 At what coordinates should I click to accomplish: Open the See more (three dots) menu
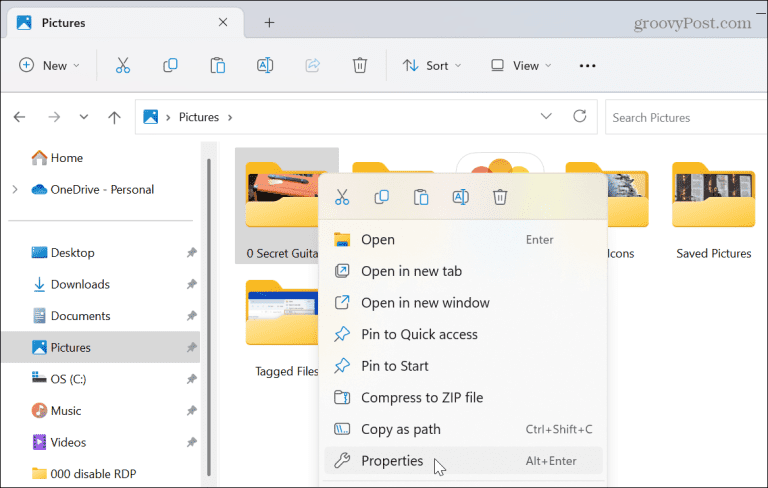coord(587,65)
